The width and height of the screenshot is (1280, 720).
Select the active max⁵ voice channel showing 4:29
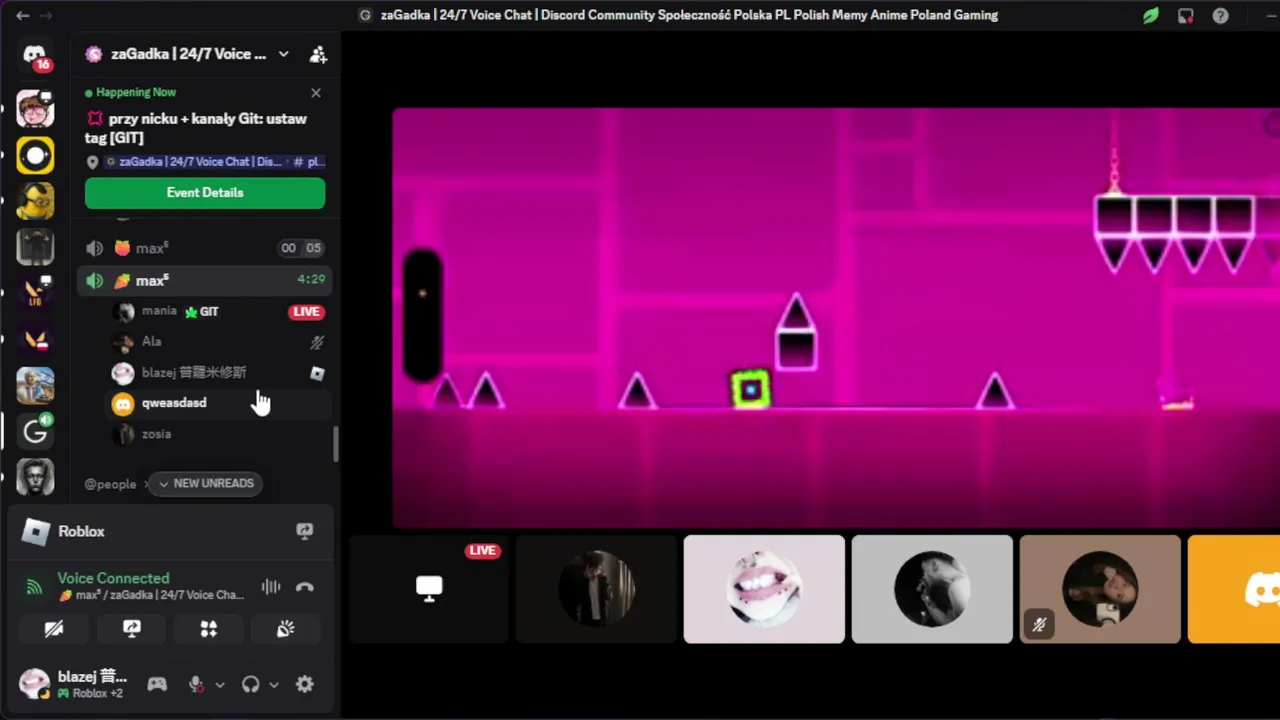205,280
